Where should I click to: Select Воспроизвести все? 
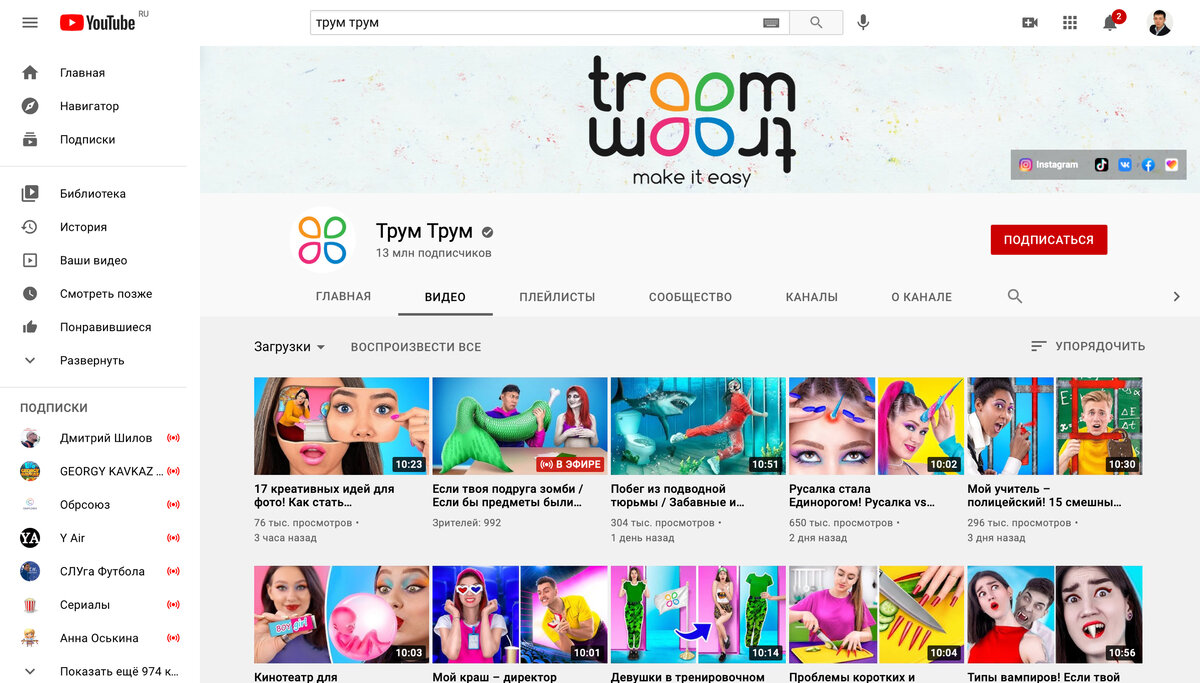(415, 346)
